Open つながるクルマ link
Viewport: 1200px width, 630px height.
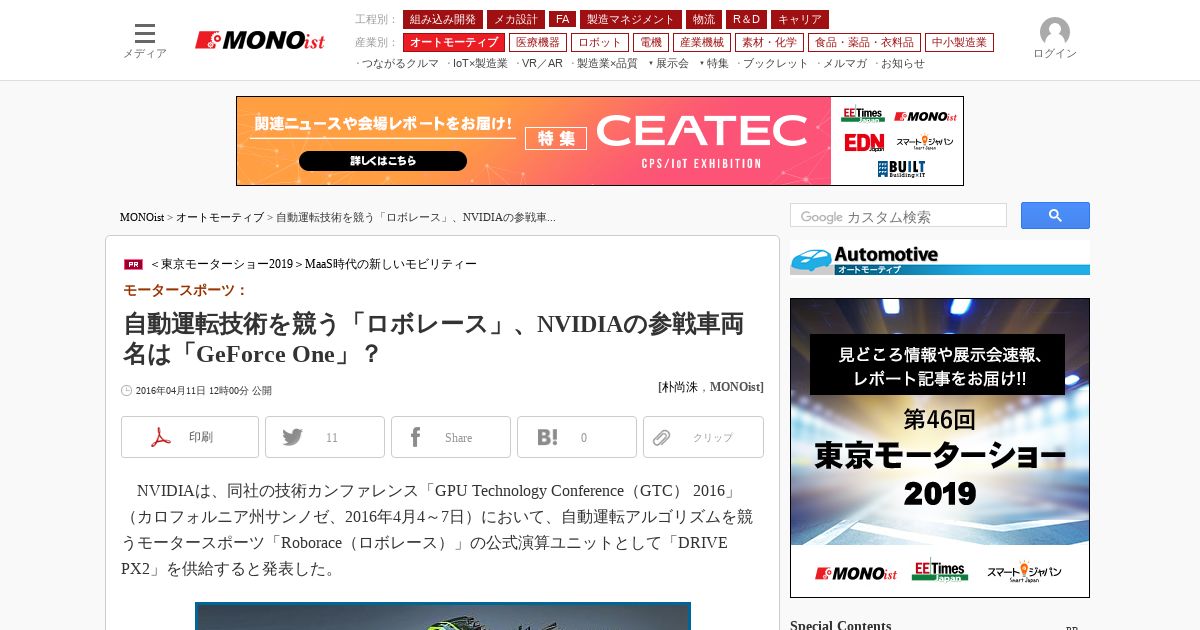point(399,63)
